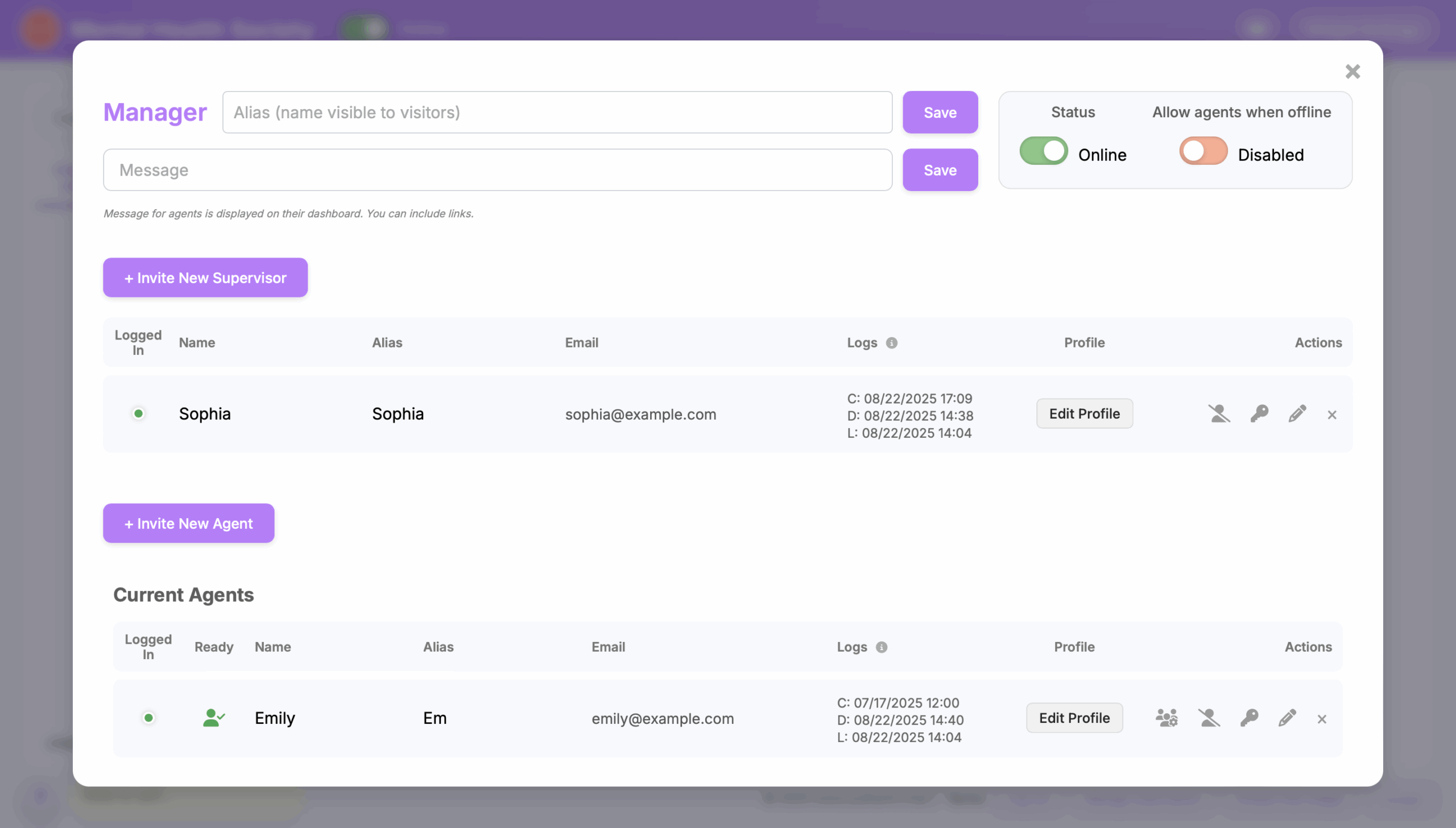Screen dimensions: 1456x828
Task: Click Emily's green ready status icon
Action: pos(214,718)
